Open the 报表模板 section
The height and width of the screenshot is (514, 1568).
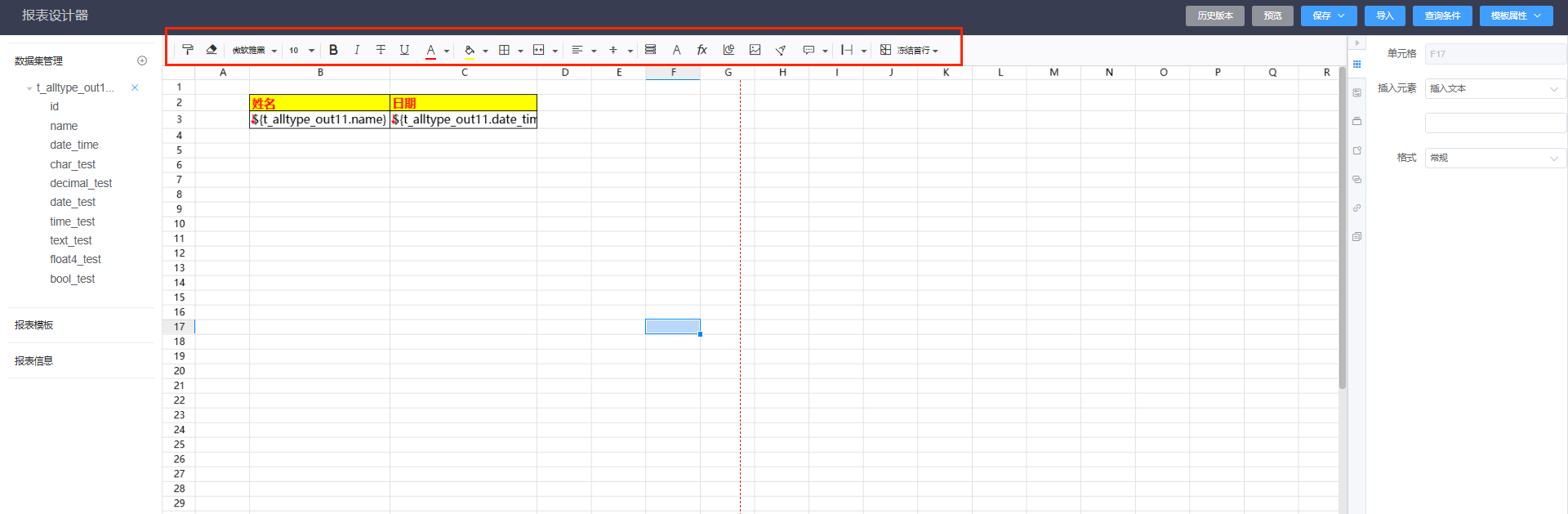(x=34, y=325)
